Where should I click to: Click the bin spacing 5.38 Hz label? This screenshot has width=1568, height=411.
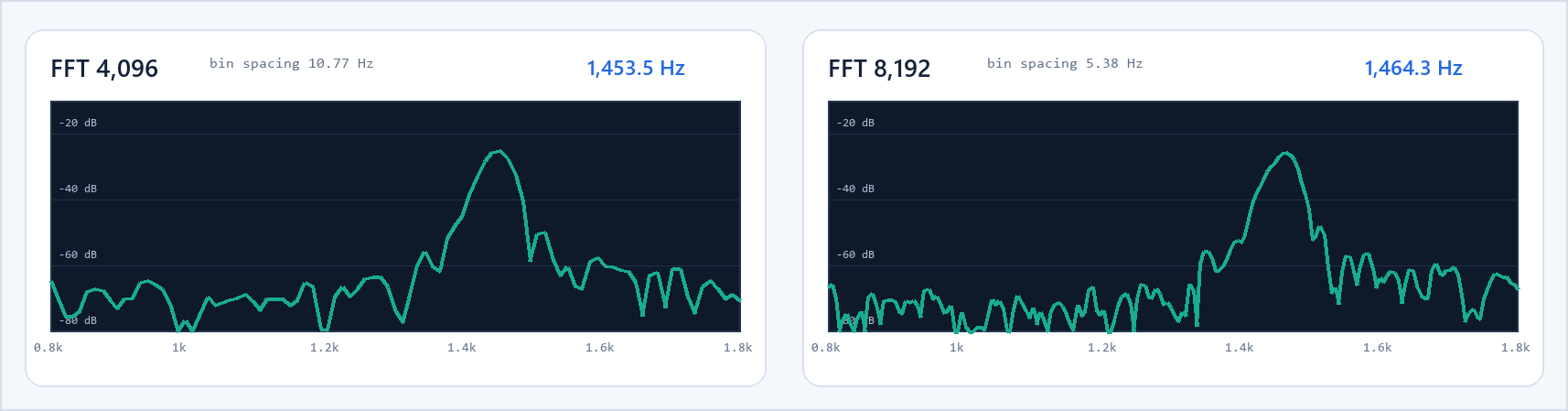(x=1065, y=63)
